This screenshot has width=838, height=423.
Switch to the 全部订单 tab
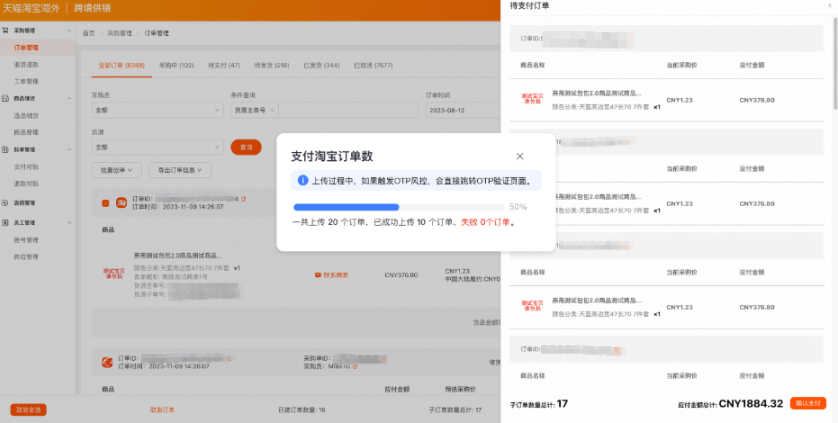[x=121, y=65]
